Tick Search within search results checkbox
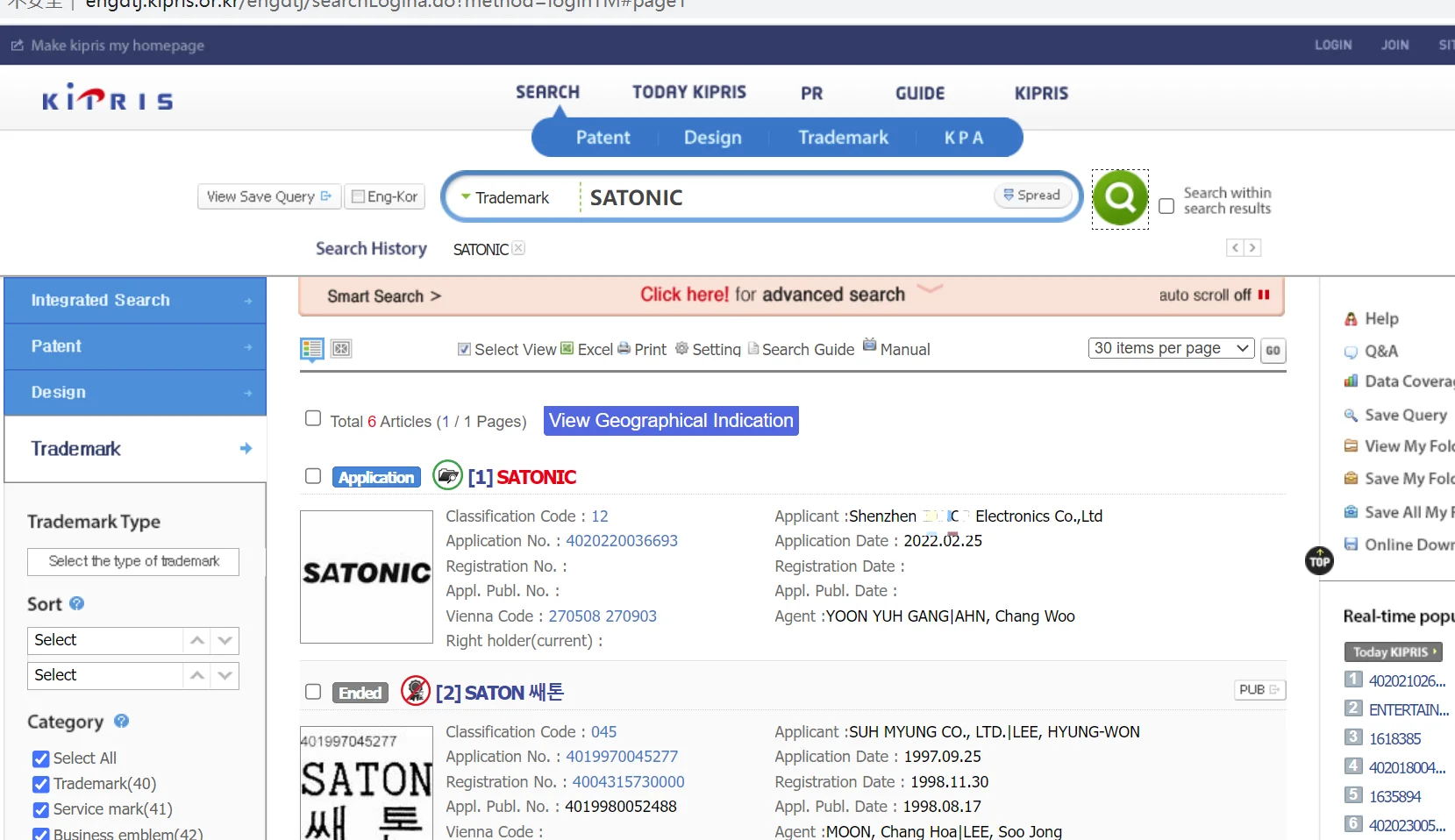This screenshot has width=1455, height=840. (1166, 206)
